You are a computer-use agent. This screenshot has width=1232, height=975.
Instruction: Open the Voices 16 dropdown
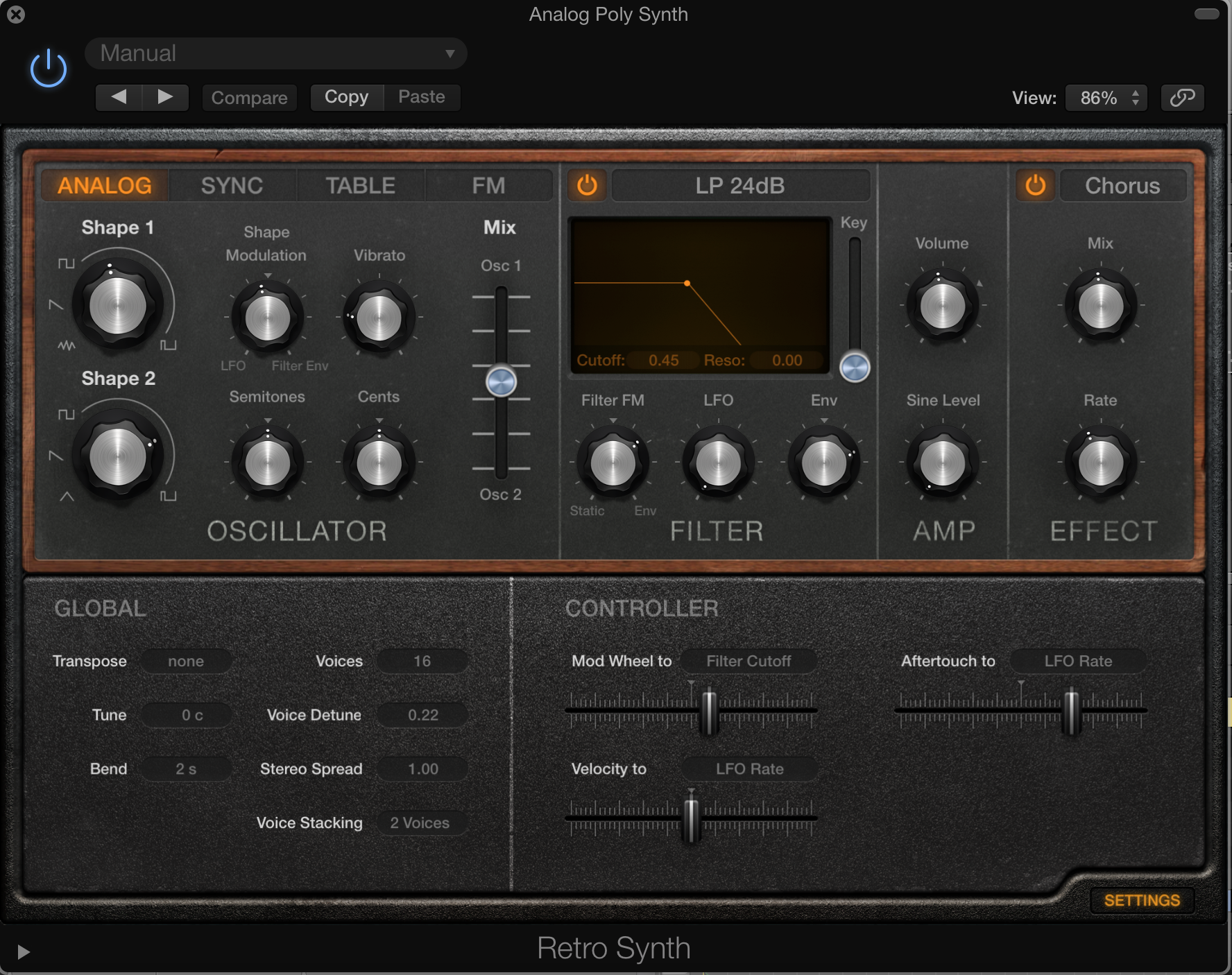pyautogui.click(x=422, y=661)
